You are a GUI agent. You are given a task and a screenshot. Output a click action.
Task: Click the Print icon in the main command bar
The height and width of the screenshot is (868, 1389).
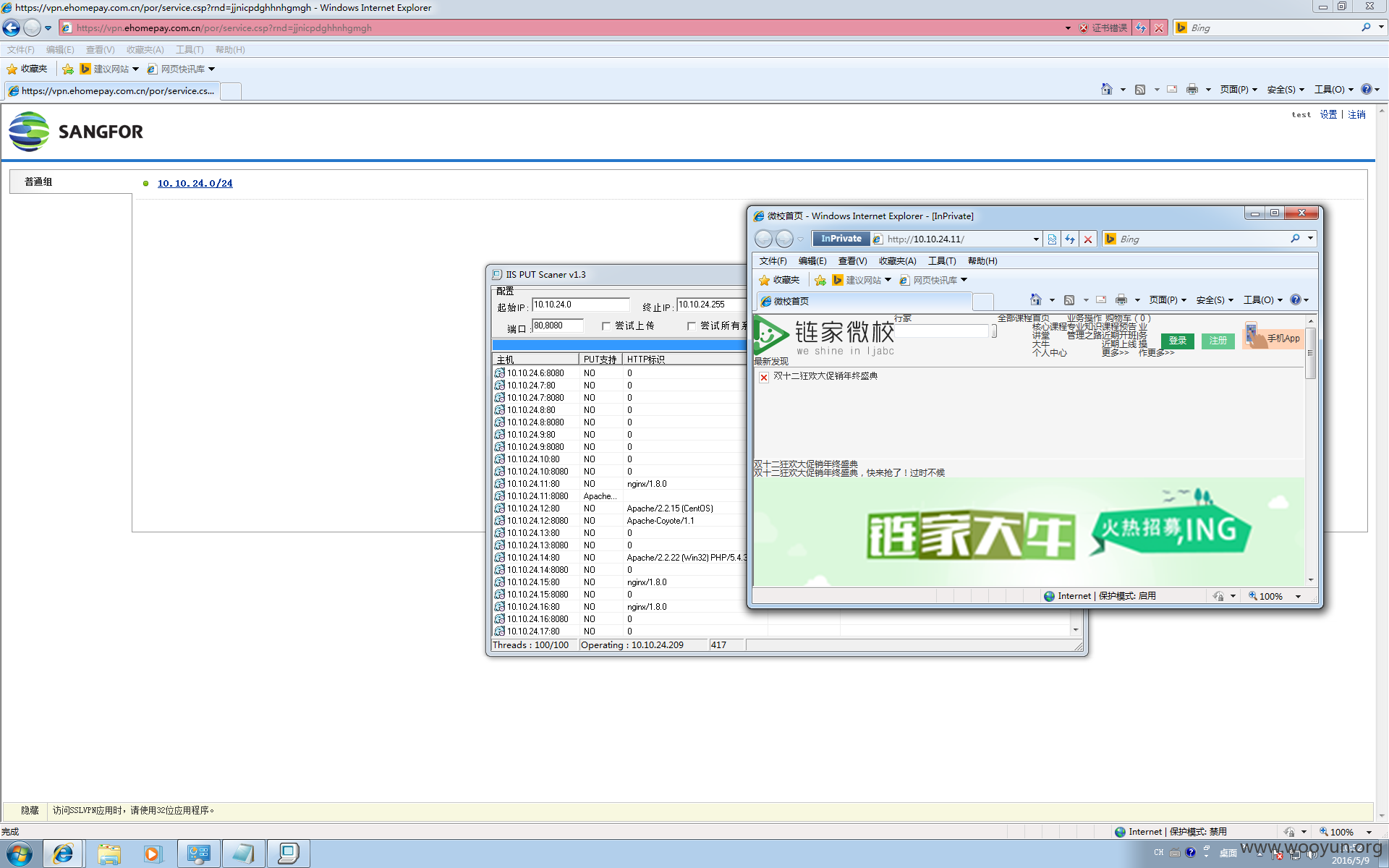1192,89
